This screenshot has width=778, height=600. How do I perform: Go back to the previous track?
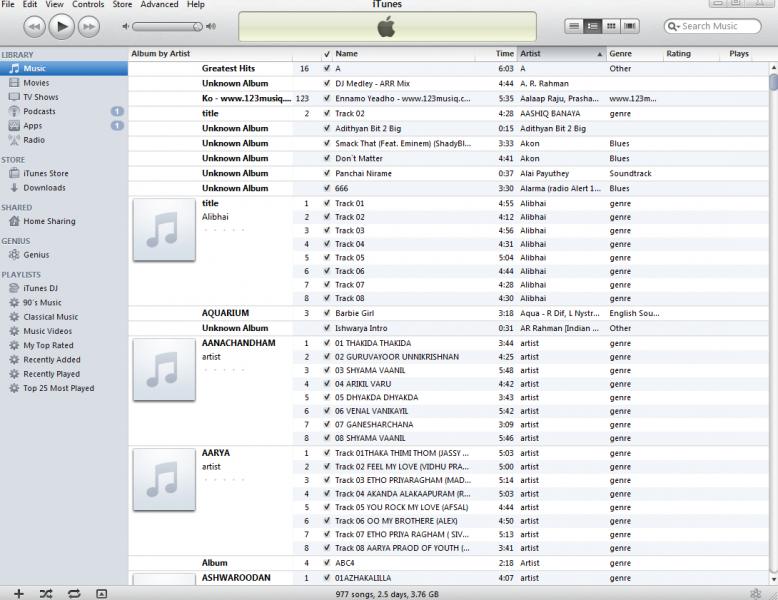click(x=33, y=26)
